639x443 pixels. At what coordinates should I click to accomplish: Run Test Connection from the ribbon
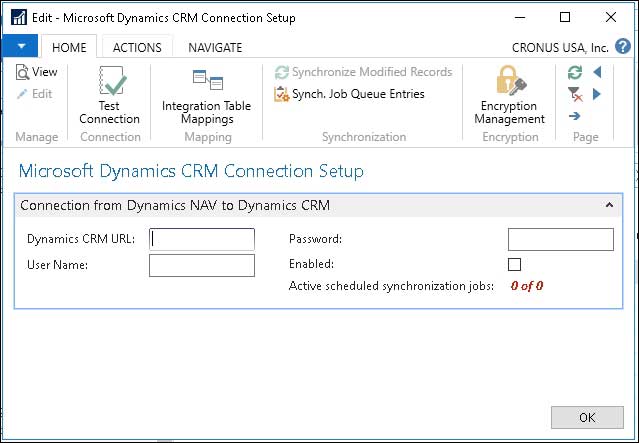click(110, 95)
